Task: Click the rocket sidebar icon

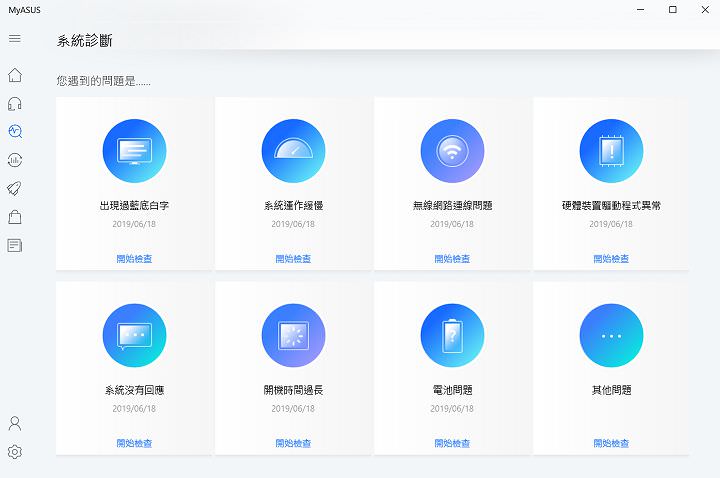Action: 15,188
